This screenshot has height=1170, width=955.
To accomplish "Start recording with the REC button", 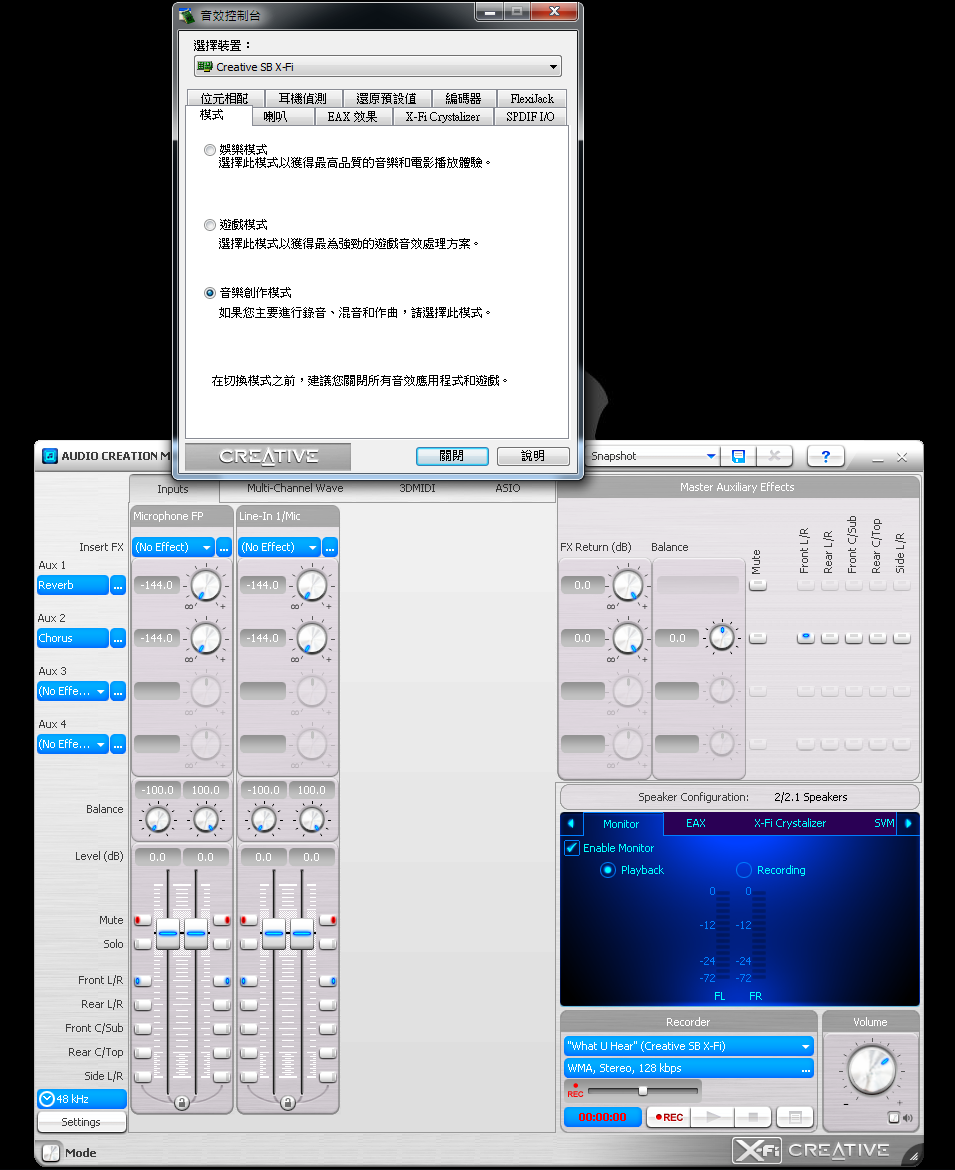I will tap(668, 1117).
